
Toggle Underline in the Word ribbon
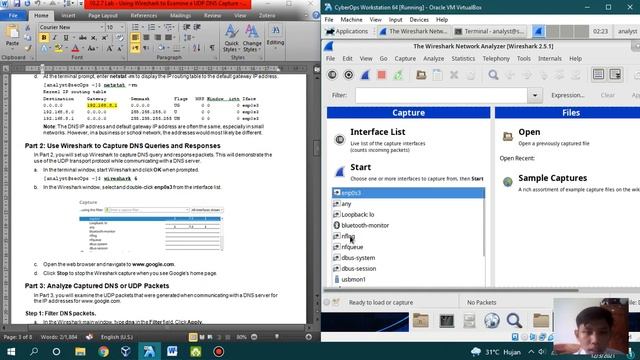coord(66,38)
